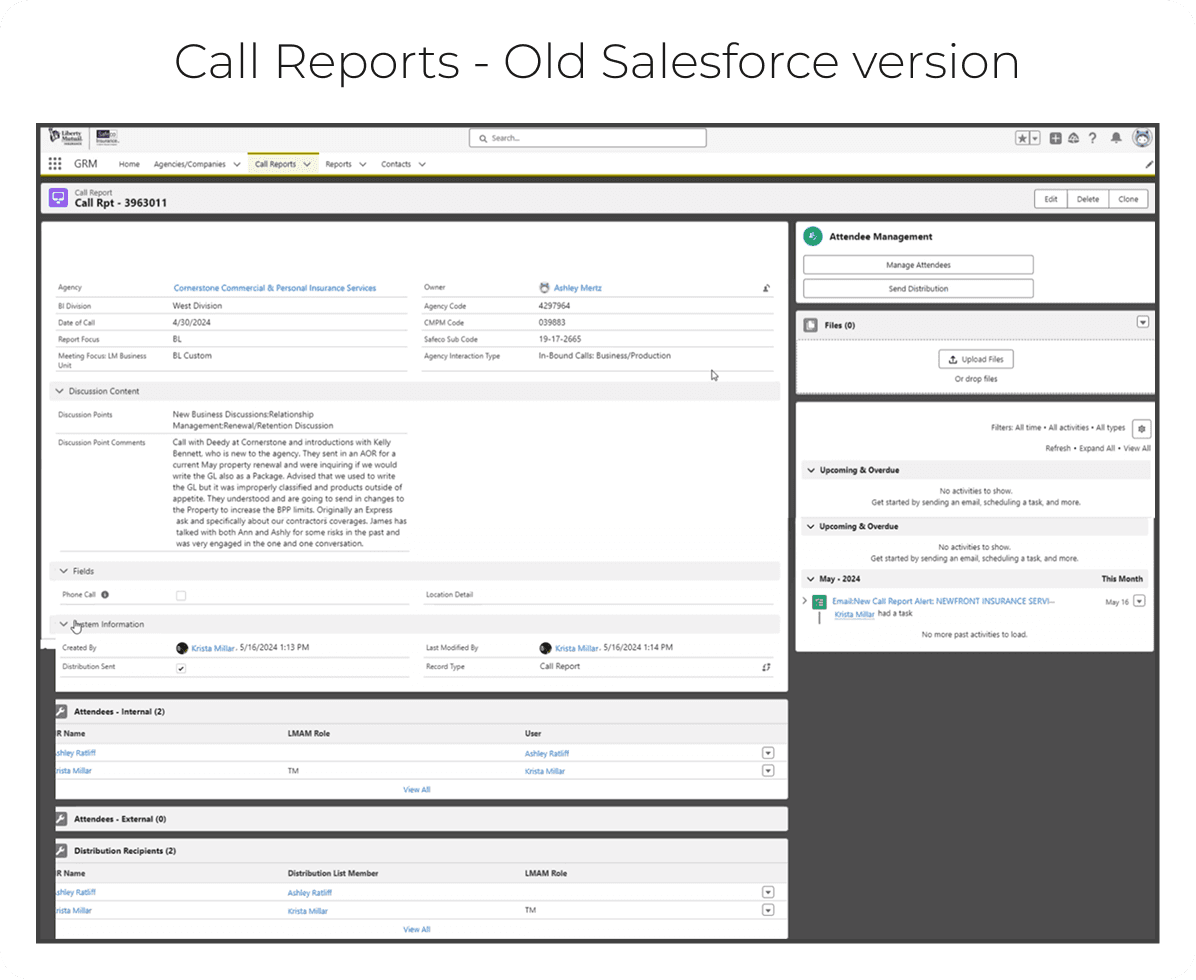Image resolution: width=1196 pixels, height=980 pixels.
Task: Click the Phone Call info icon
Action: point(105,595)
